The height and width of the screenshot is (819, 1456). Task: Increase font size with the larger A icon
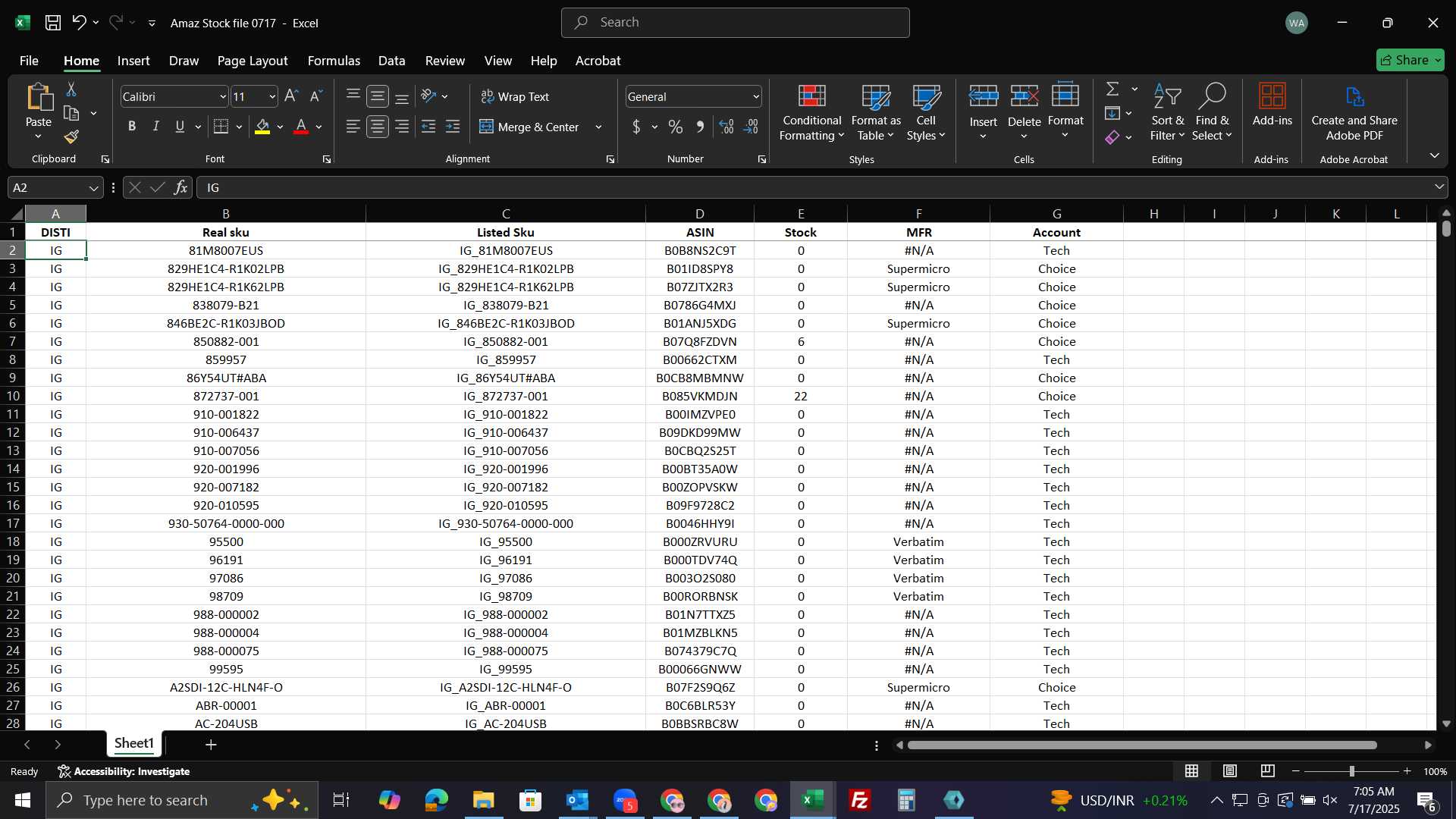coord(291,96)
